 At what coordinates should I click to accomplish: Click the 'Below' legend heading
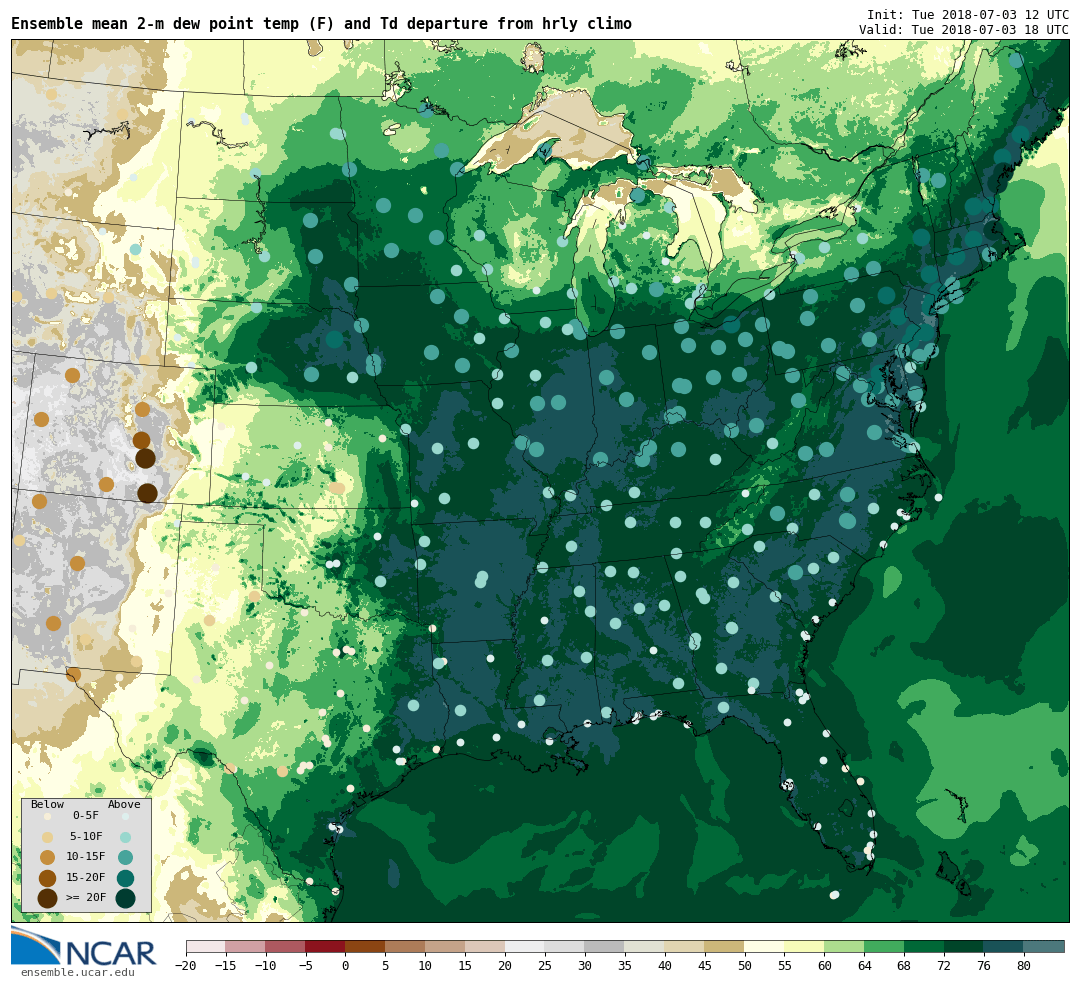point(48,805)
